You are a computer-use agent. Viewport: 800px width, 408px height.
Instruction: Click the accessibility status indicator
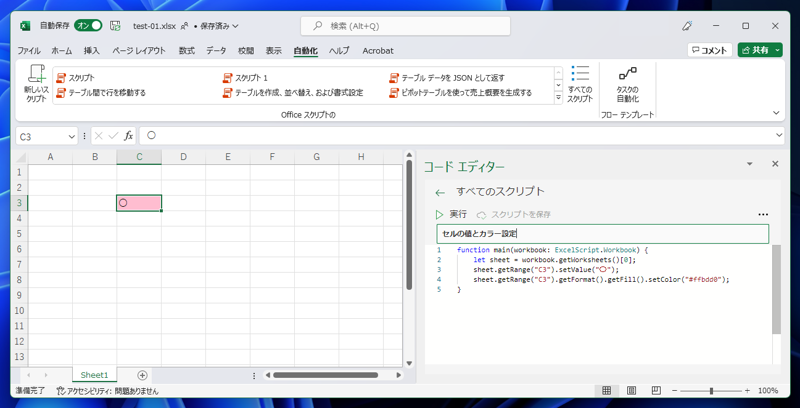107,391
